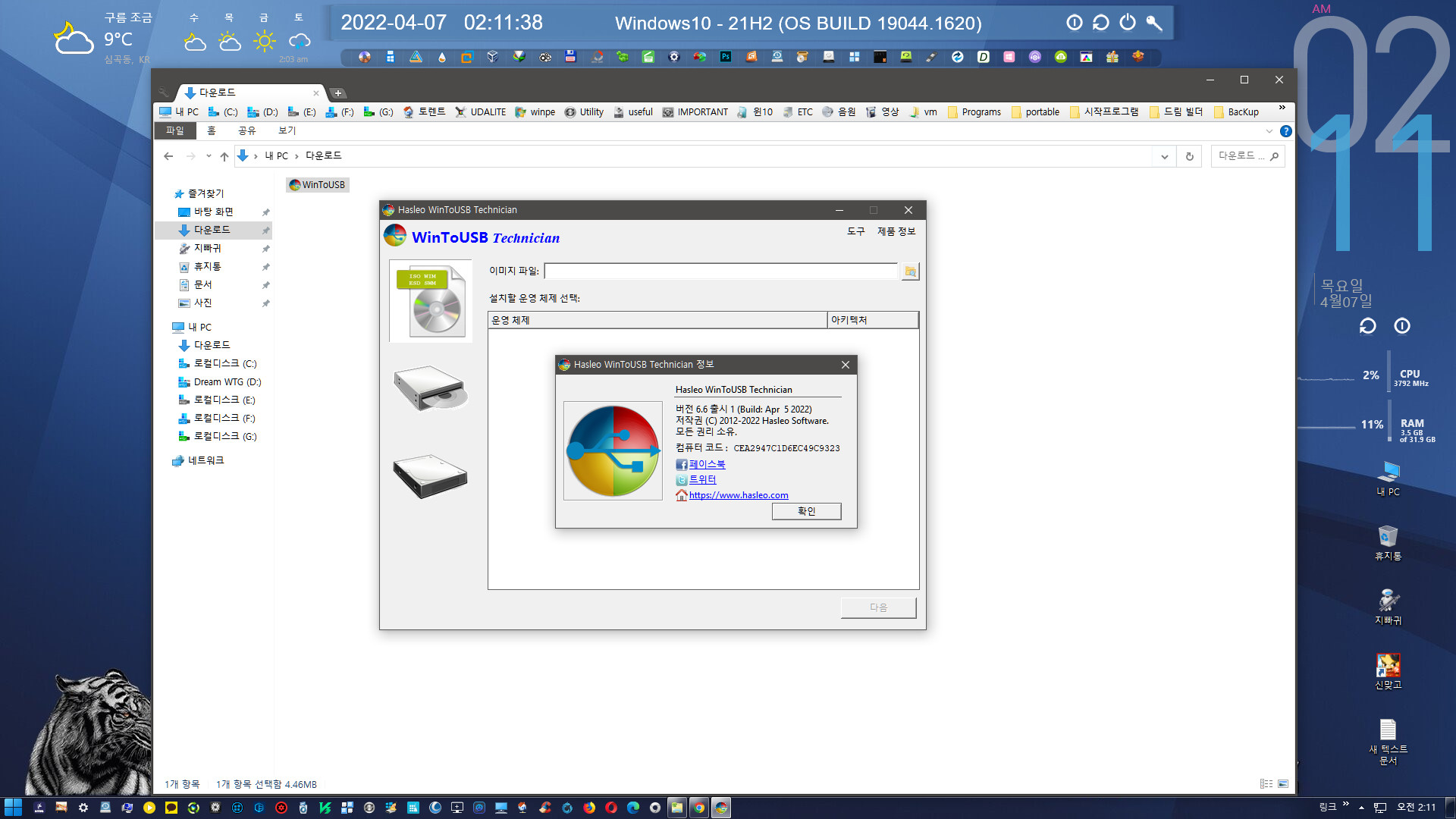Go back in Explorer
Image resolution: width=1456 pixels, height=819 pixels.
tap(168, 156)
